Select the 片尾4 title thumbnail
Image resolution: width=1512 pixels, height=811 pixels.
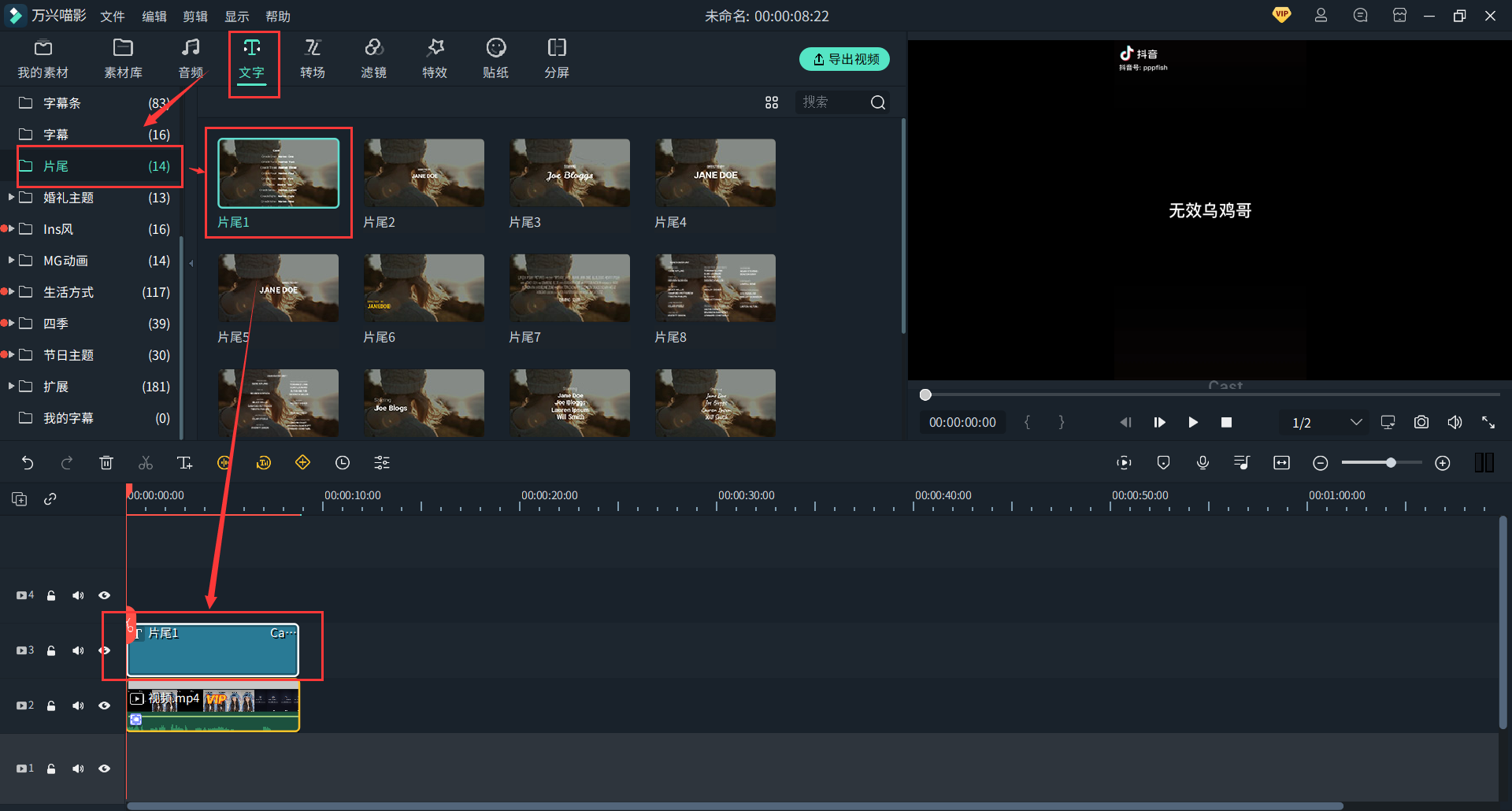click(x=715, y=173)
